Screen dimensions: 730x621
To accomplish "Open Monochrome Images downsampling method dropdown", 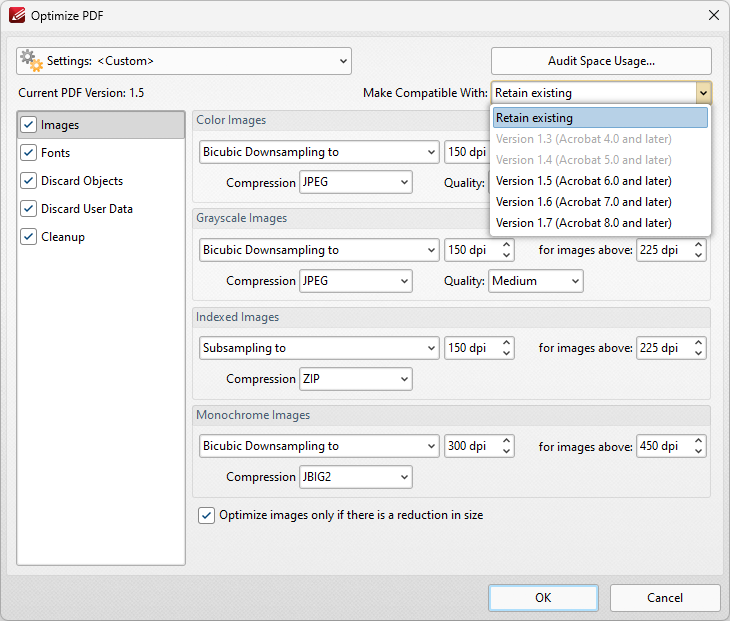I will 319,446.
